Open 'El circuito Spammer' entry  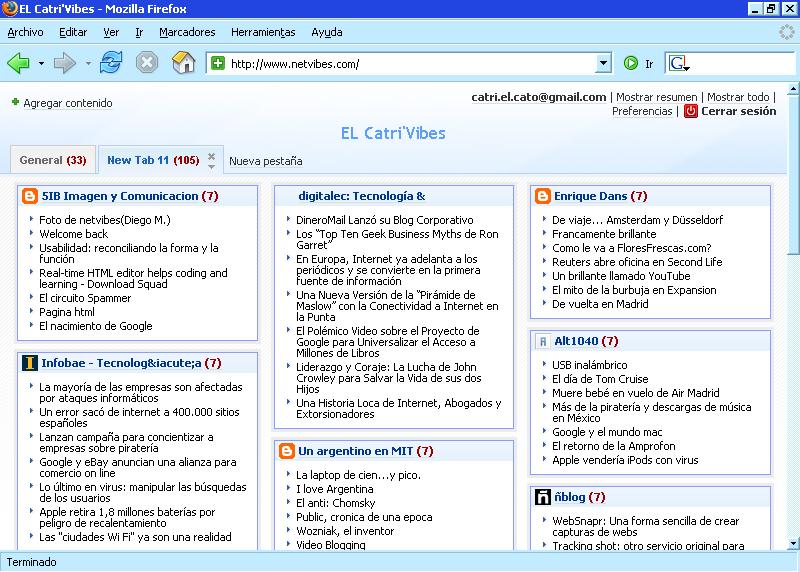pos(85,298)
